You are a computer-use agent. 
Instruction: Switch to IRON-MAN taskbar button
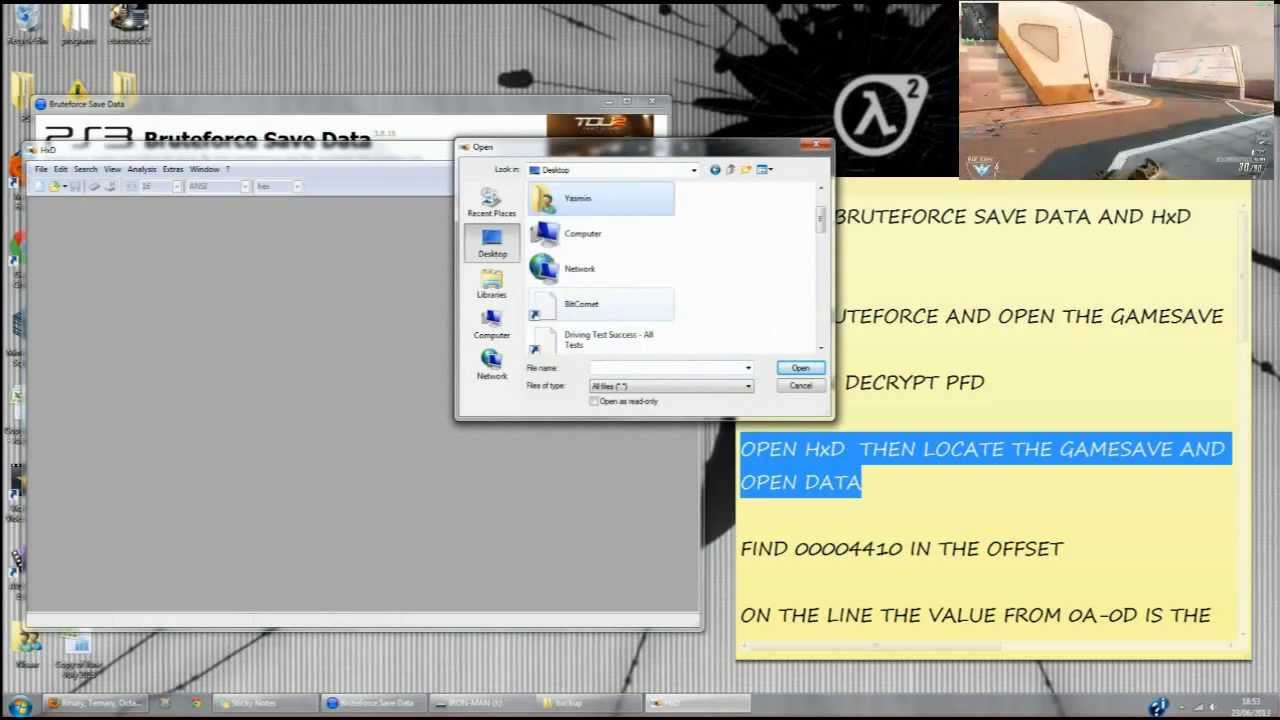tap(482, 703)
